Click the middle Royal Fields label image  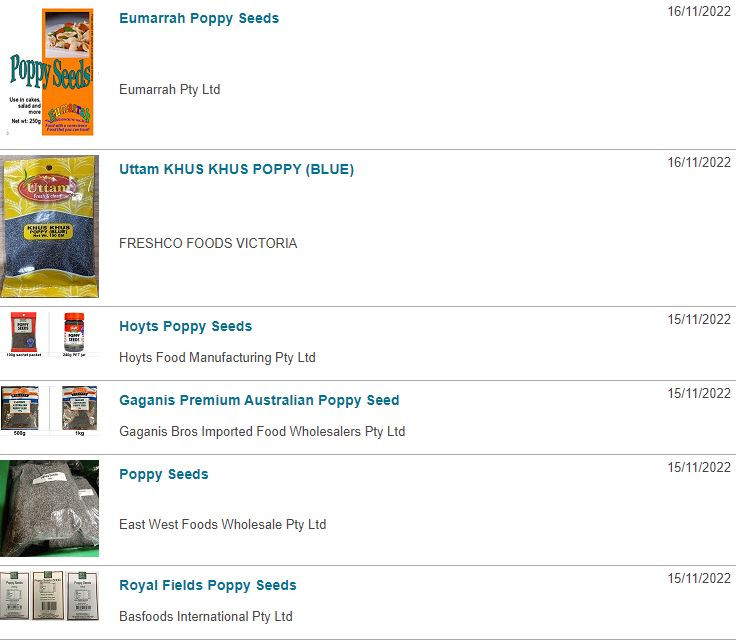[x=48, y=596]
